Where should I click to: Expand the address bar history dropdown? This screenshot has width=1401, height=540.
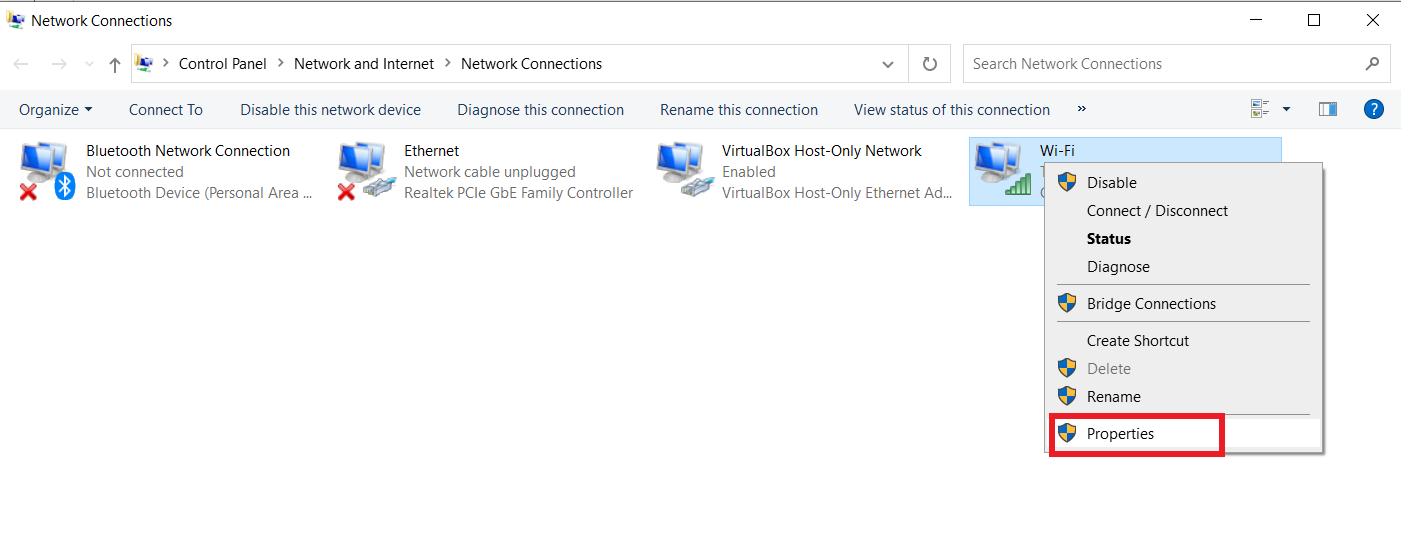[888, 64]
